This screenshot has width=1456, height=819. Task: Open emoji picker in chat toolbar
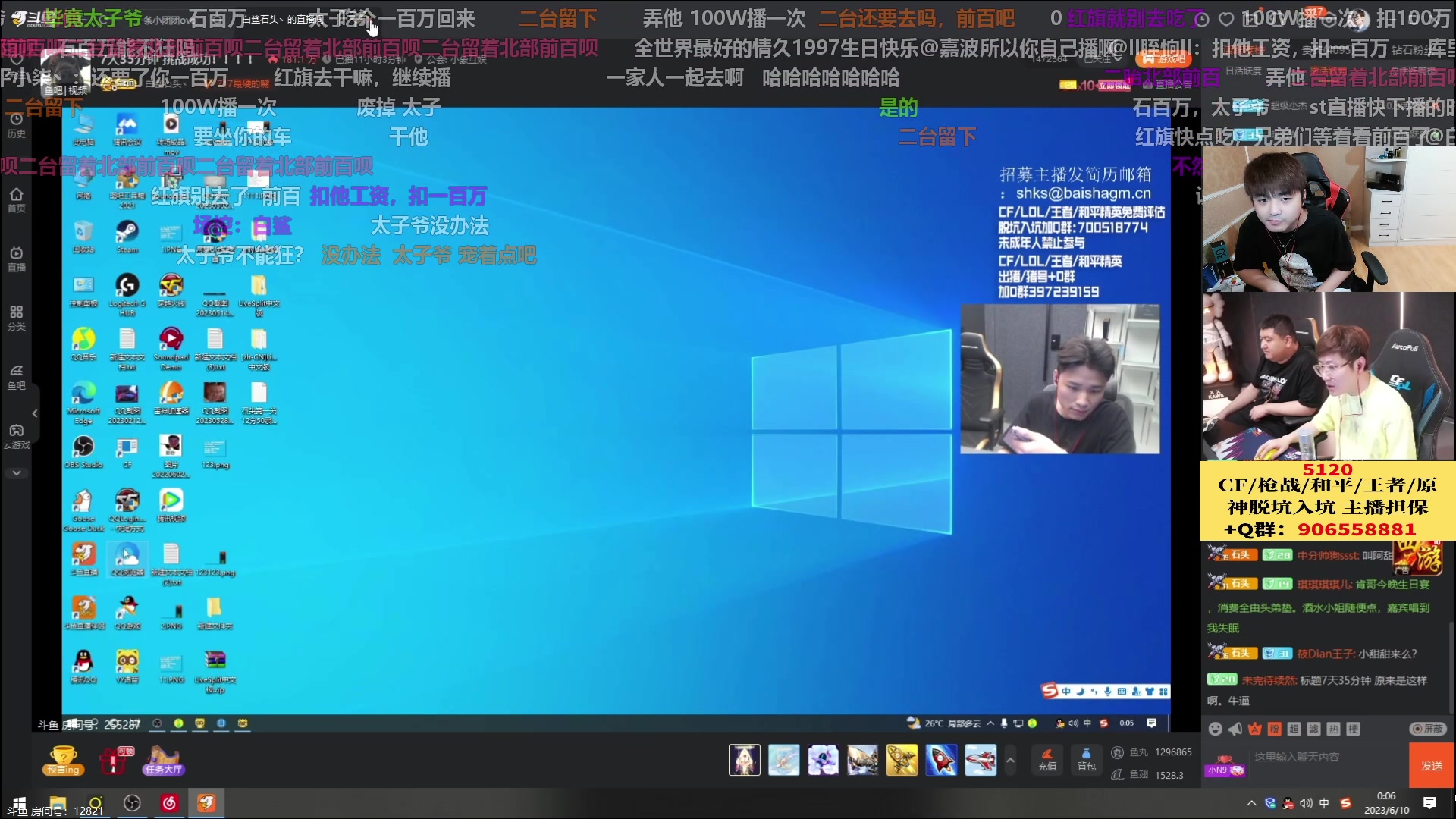1216,729
